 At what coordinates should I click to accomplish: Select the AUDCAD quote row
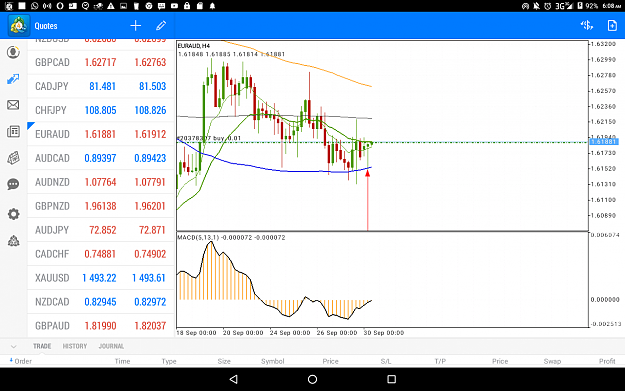pyautogui.click(x=101, y=158)
